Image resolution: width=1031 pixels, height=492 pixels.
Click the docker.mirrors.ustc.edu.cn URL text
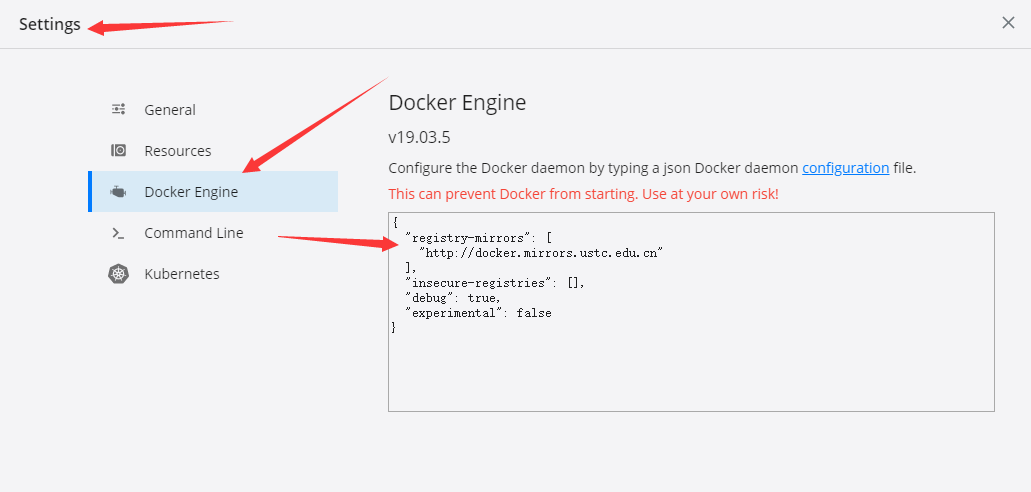pos(540,253)
